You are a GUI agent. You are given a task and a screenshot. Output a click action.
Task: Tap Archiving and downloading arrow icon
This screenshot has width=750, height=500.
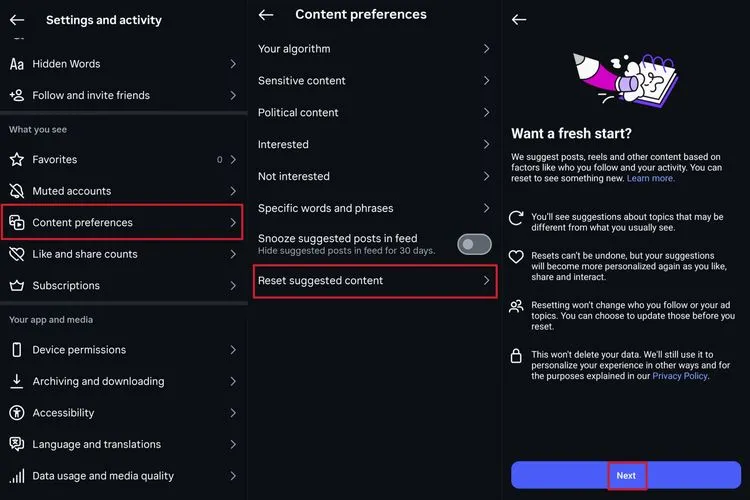pos(17,381)
